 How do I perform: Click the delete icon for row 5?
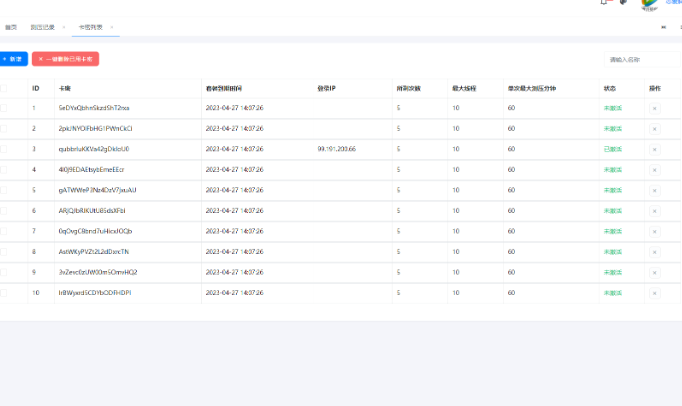pyautogui.click(x=655, y=190)
